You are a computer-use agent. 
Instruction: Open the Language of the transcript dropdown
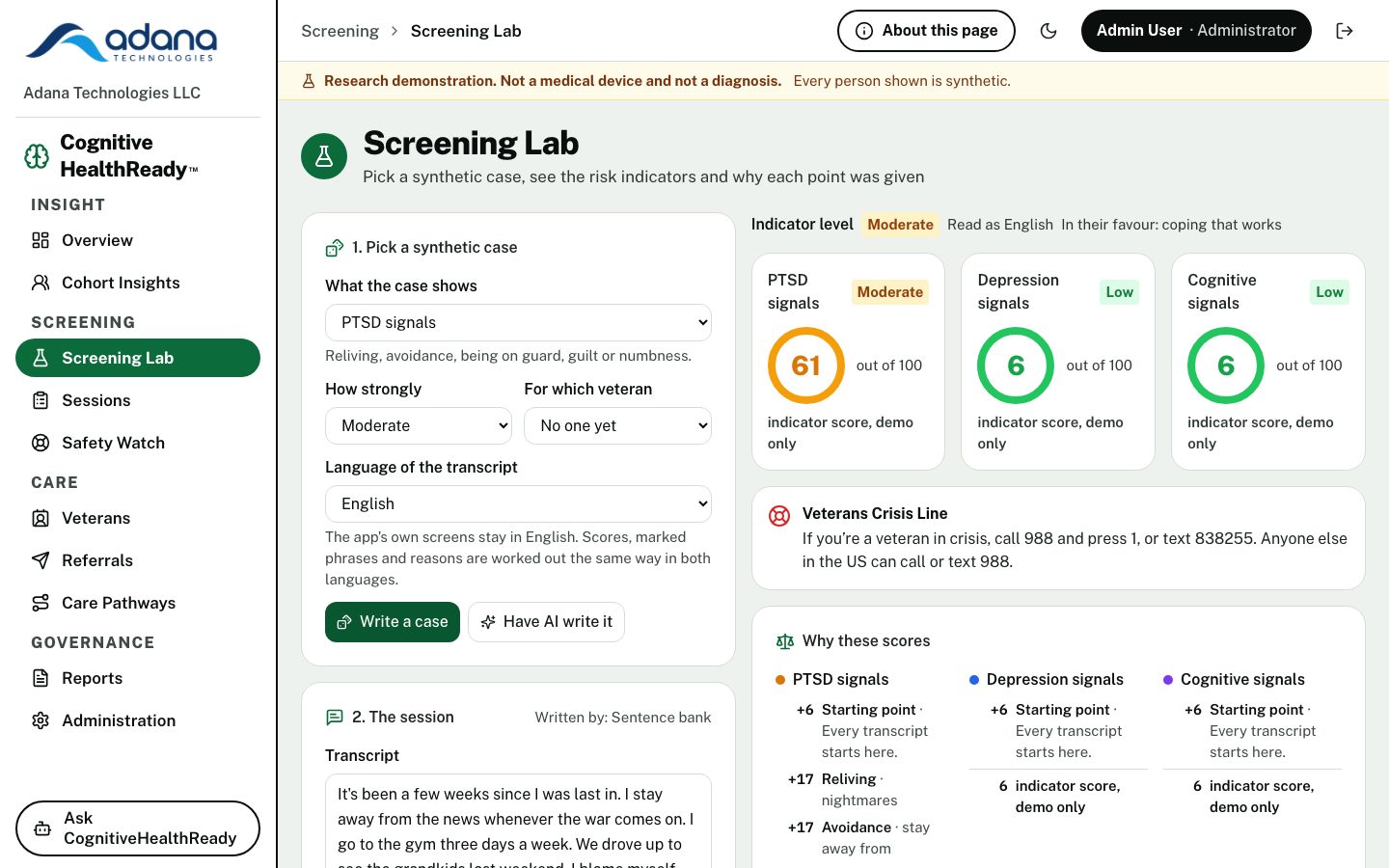tap(518, 503)
